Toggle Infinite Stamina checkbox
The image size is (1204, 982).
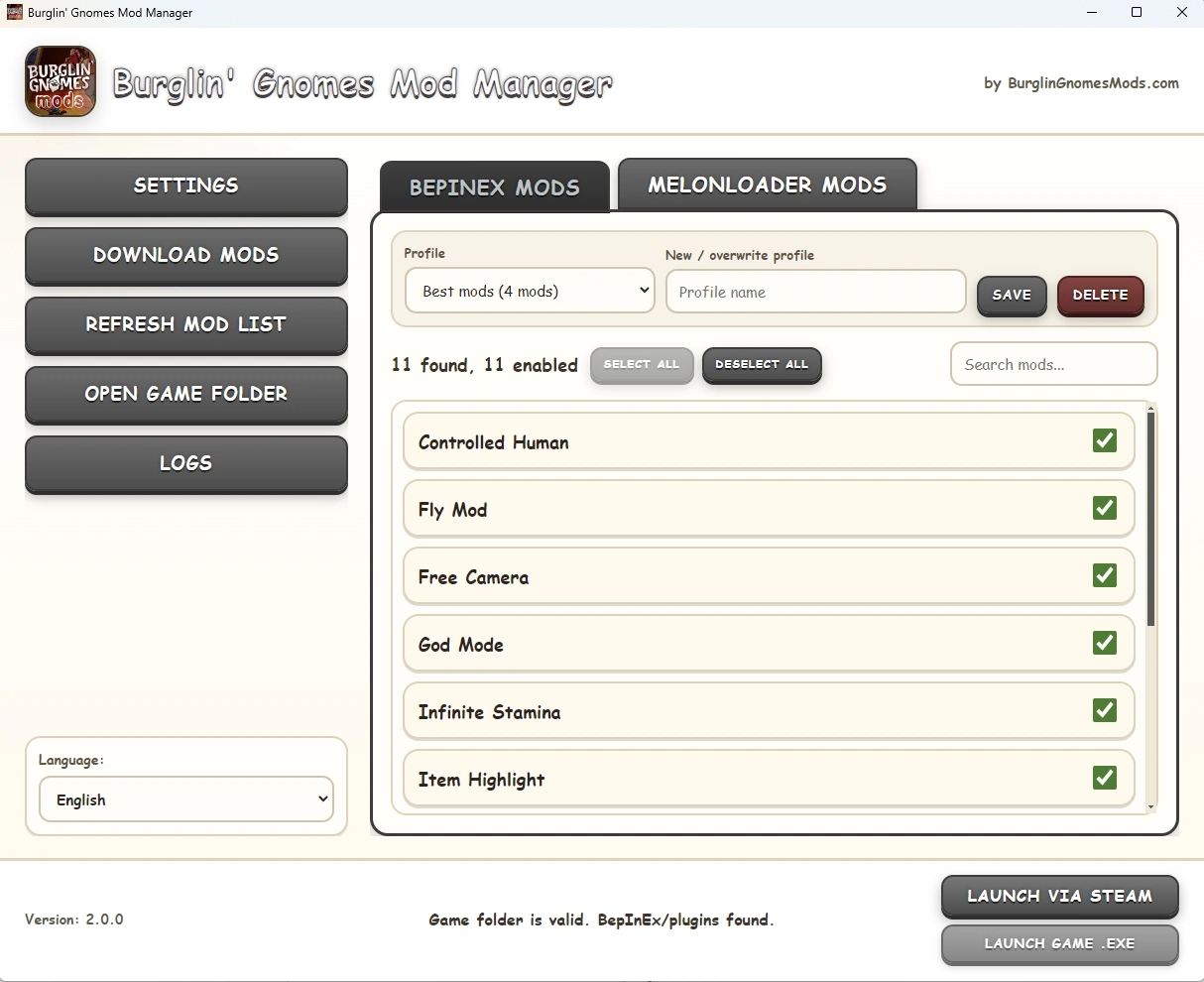pos(1105,710)
